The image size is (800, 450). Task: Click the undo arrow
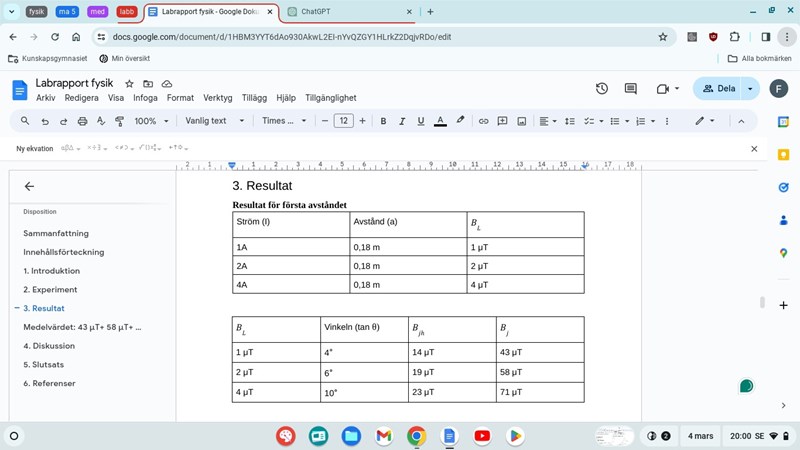coord(44,121)
